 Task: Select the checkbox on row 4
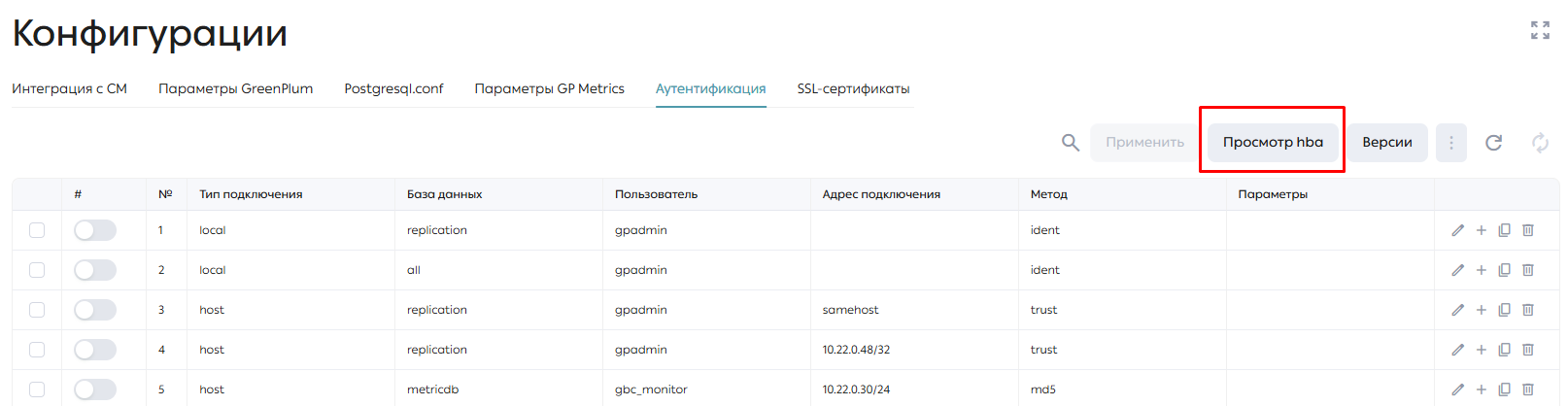37,350
